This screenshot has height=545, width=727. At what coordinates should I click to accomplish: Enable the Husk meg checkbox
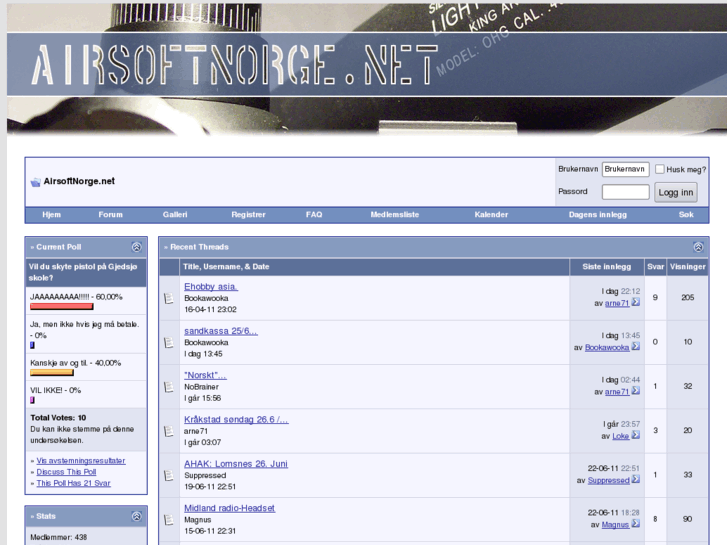660,169
